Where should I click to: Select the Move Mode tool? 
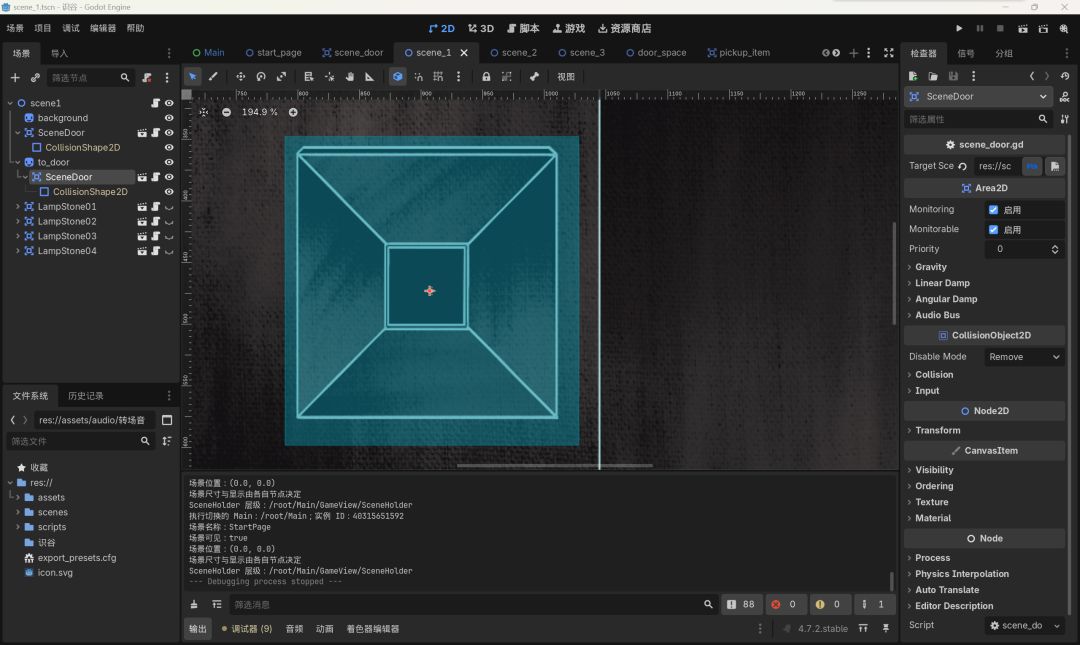point(240,76)
